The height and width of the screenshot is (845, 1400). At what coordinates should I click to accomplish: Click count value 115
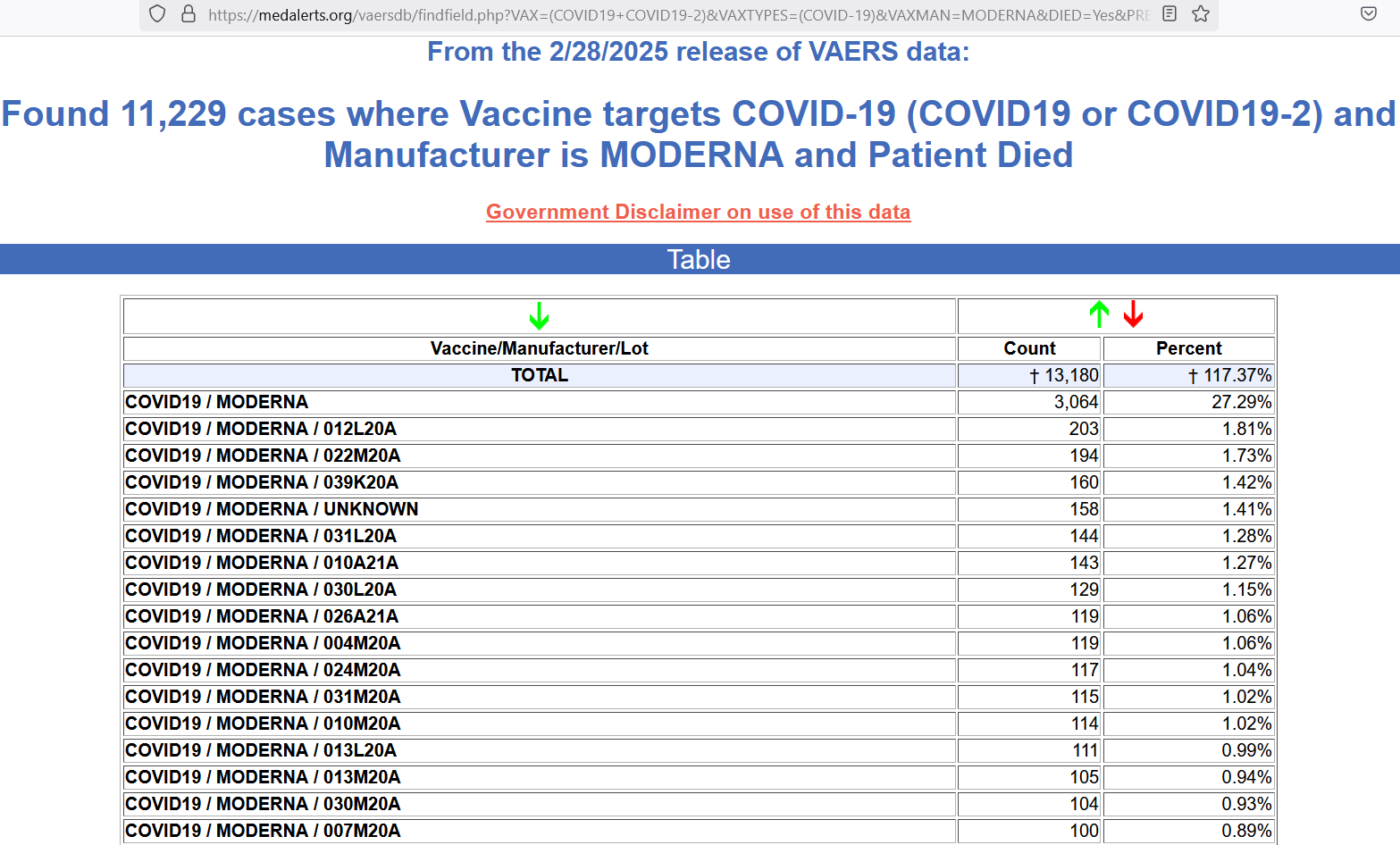(x=1085, y=697)
